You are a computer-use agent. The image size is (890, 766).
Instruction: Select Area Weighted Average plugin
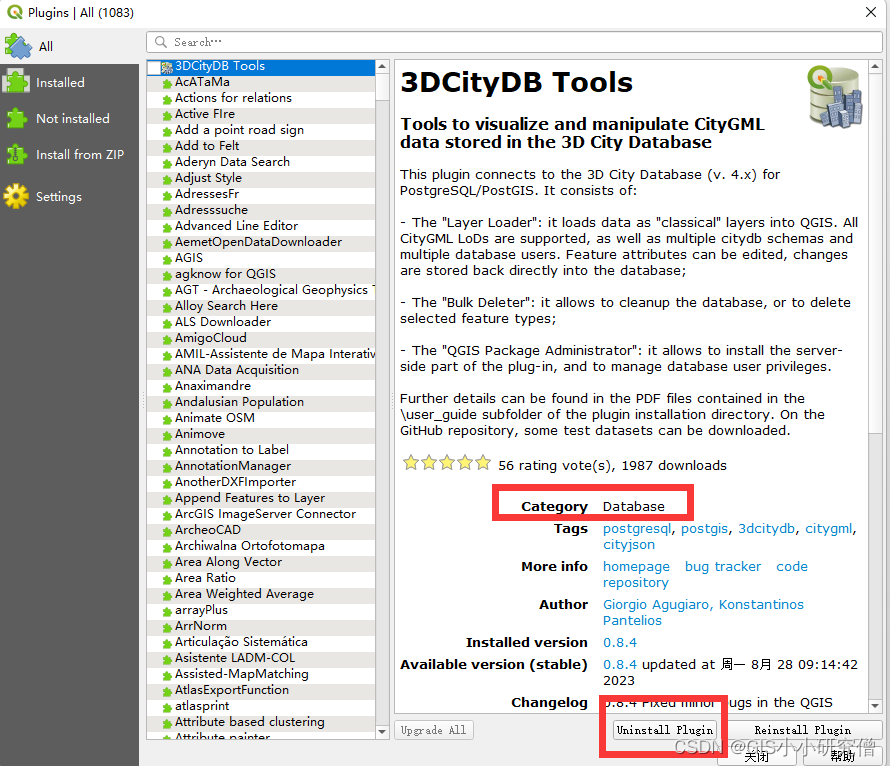click(261, 594)
